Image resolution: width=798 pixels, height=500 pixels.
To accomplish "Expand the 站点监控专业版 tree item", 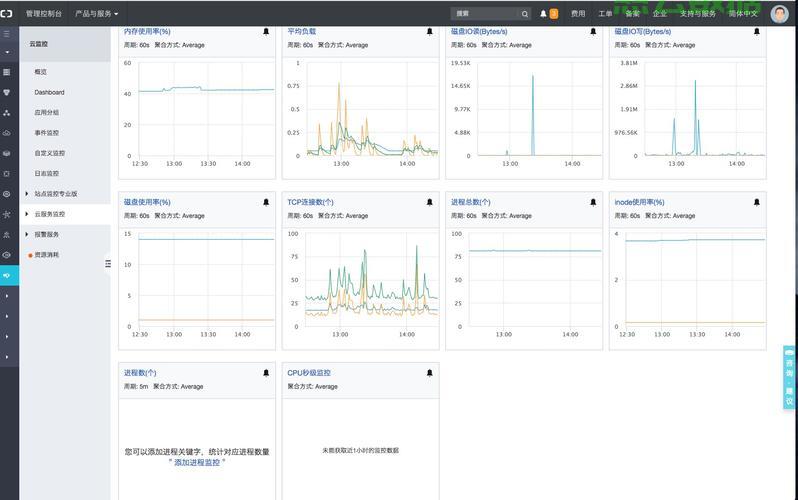I will coord(26,193).
